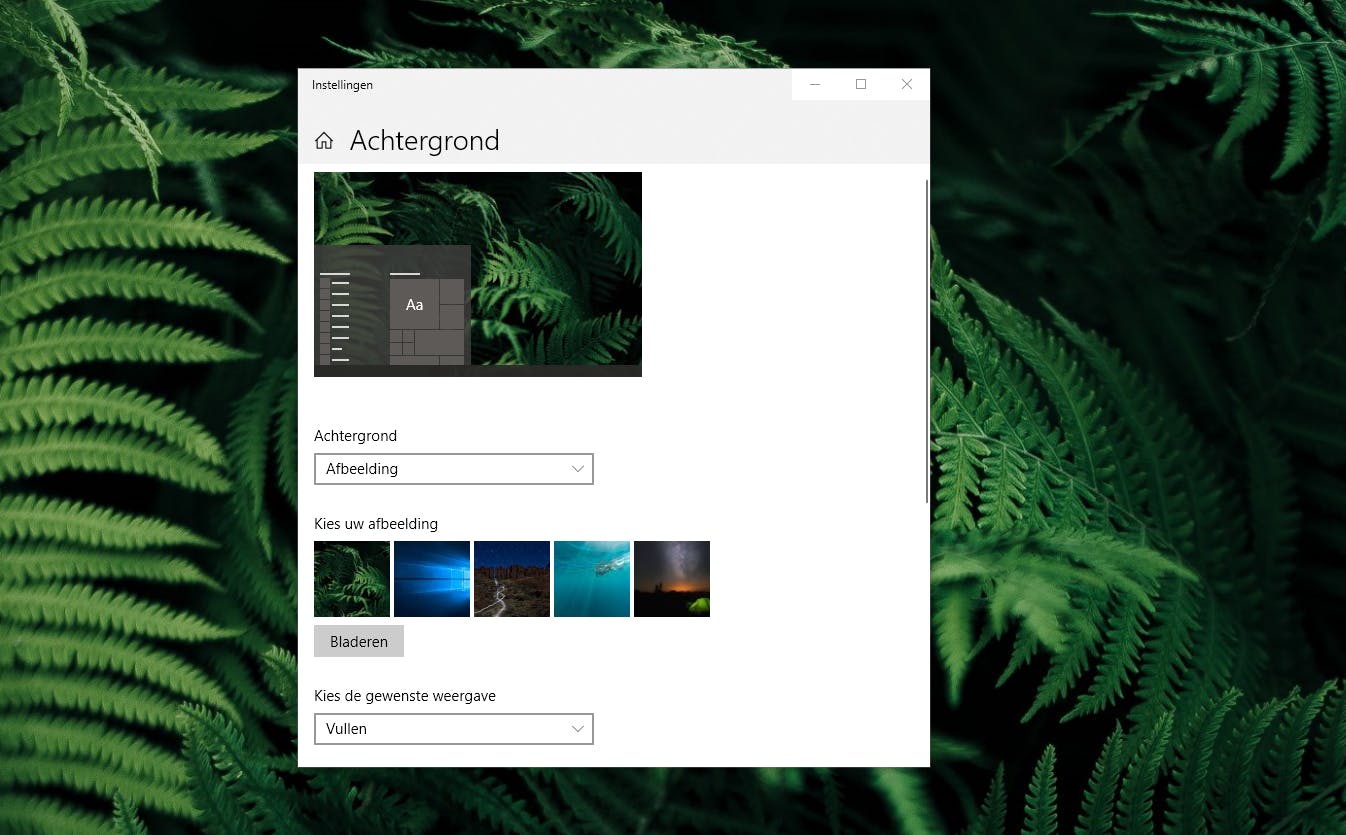Image resolution: width=1346 pixels, height=835 pixels.
Task: Open the Achtergrond type dropdown showing Afbeelding
Action: [454, 469]
